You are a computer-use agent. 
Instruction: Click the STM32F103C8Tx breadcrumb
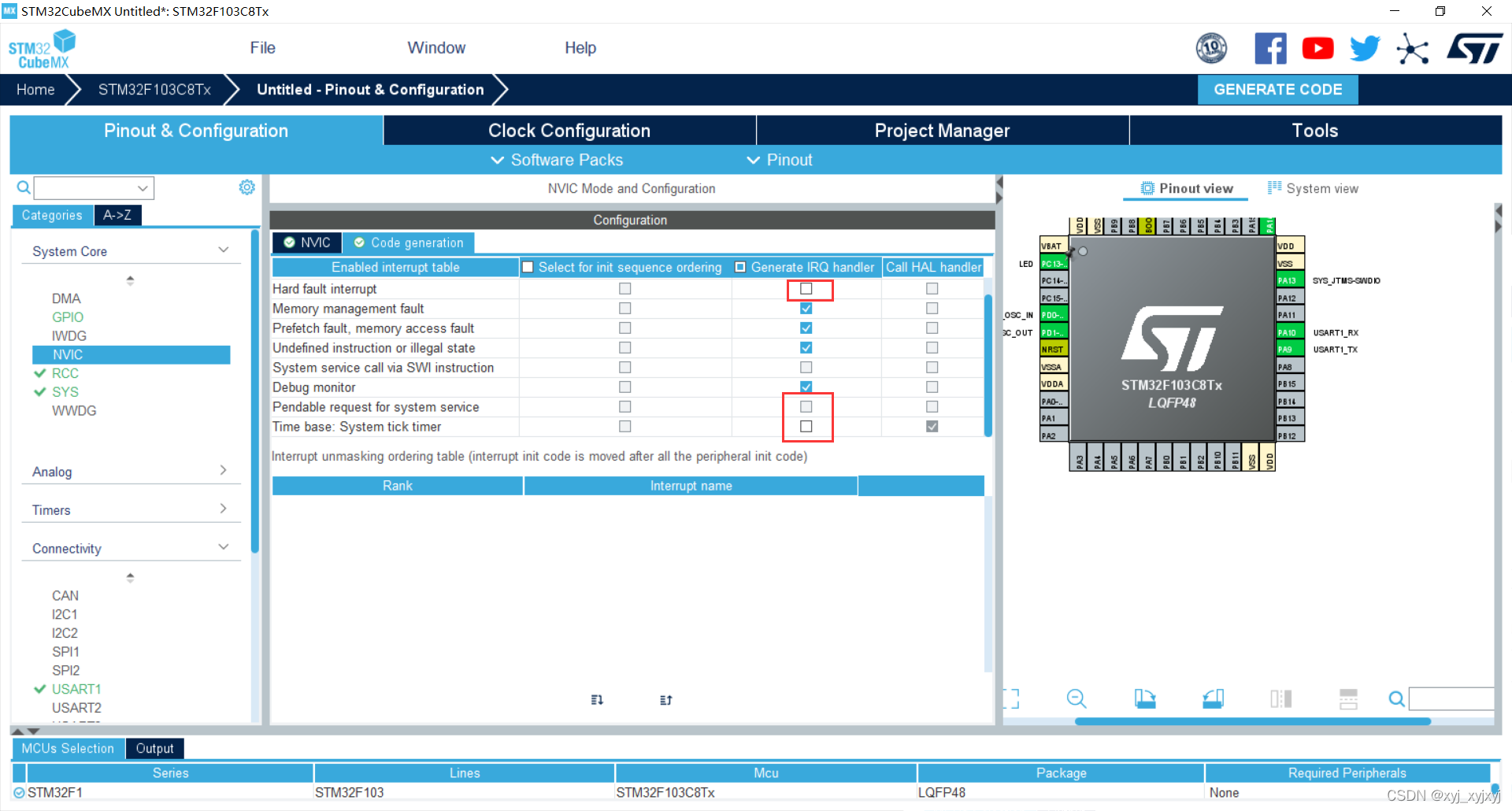154,90
